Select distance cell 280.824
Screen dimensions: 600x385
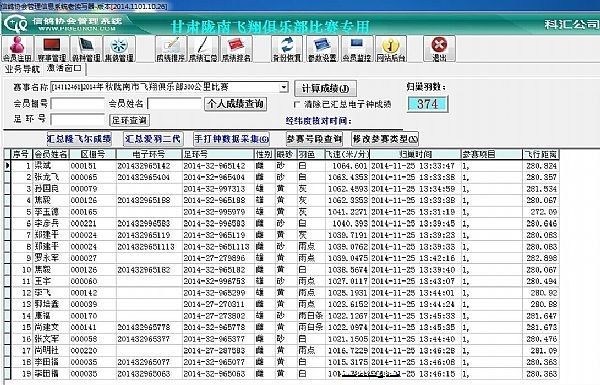541,166
